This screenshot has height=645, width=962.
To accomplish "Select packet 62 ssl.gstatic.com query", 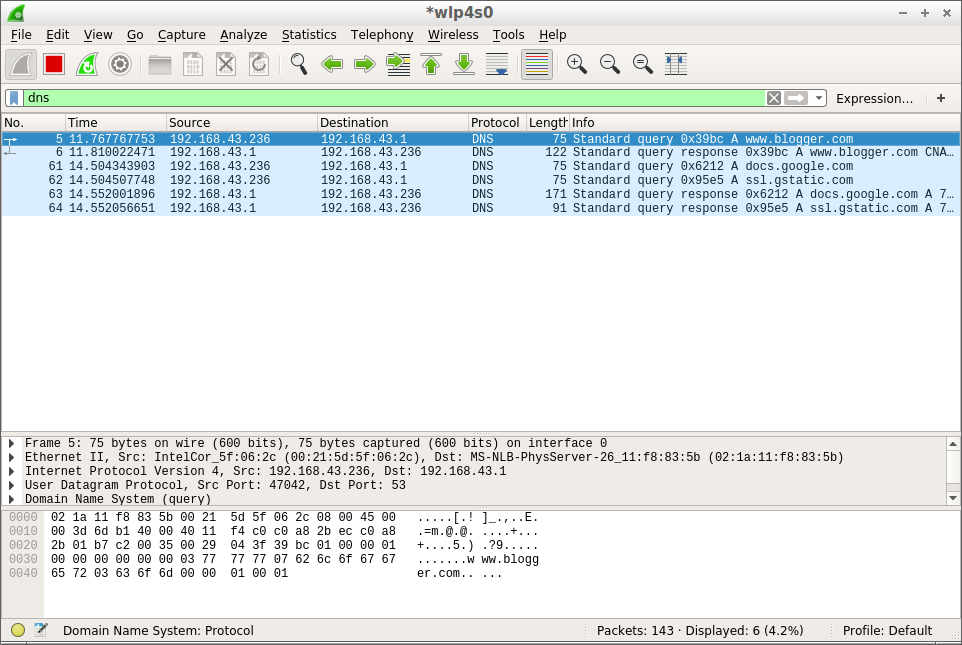I will (x=480, y=180).
